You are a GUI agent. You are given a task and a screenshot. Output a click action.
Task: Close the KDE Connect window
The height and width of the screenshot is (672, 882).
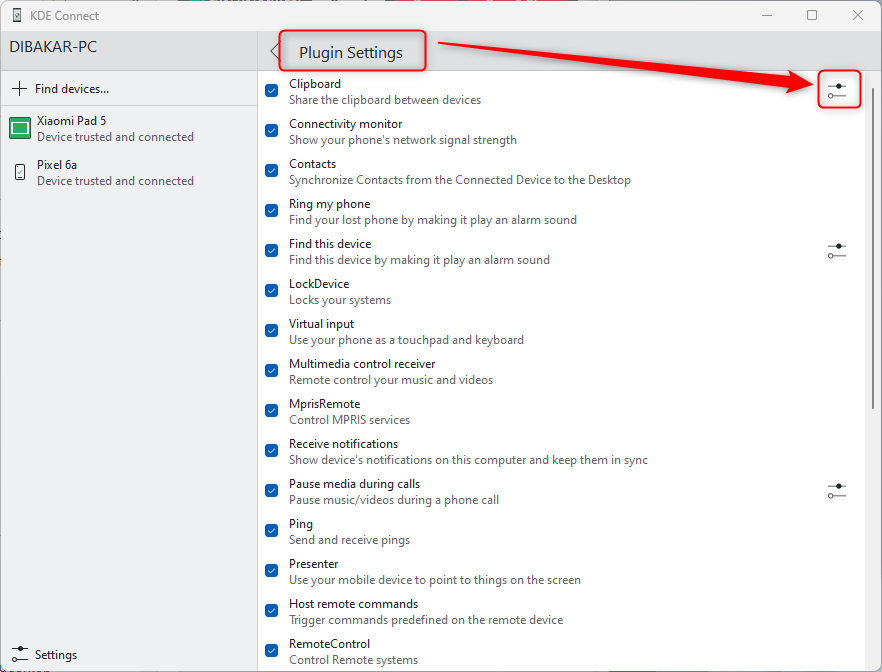tap(858, 15)
